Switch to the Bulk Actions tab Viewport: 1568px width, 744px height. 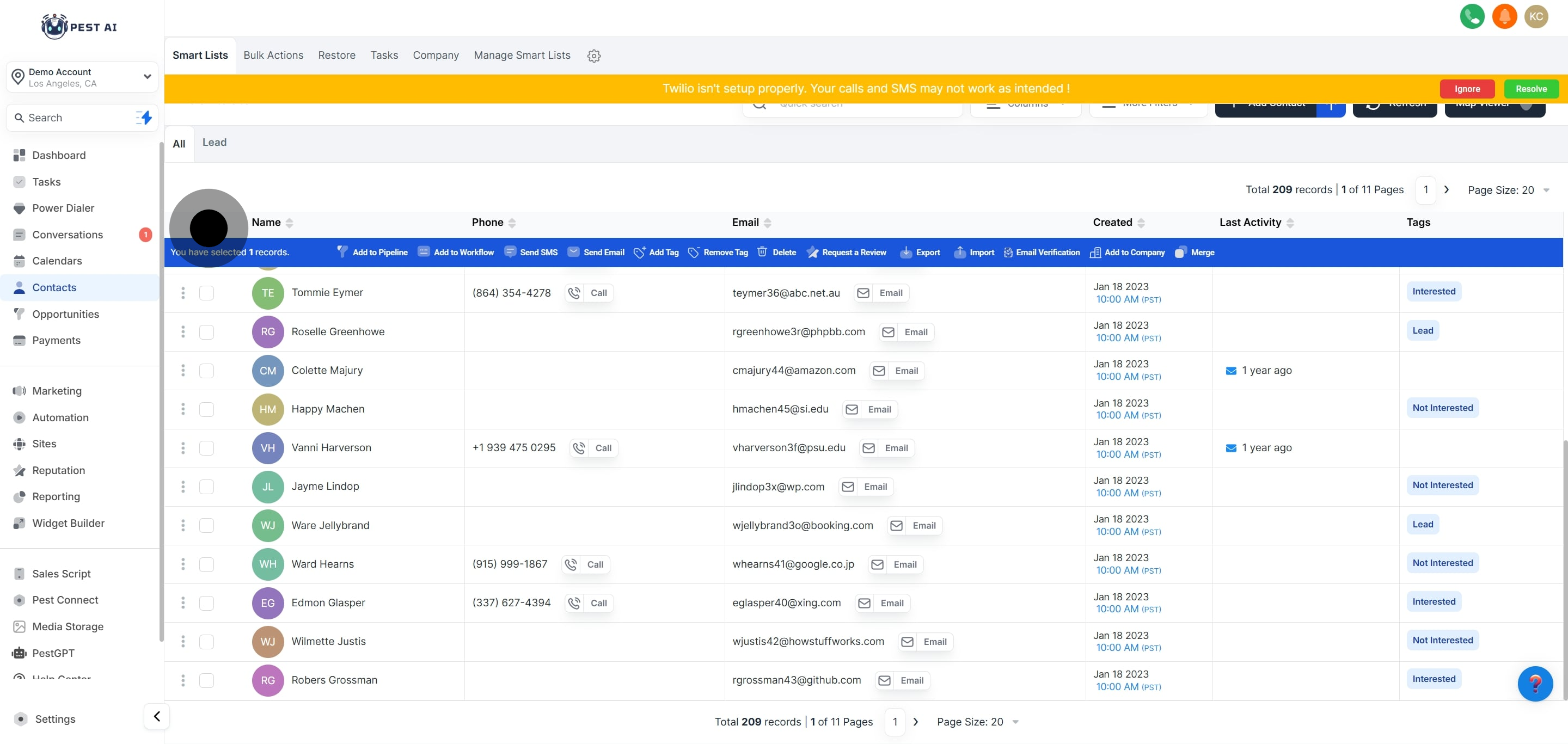[x=273, y=56]
